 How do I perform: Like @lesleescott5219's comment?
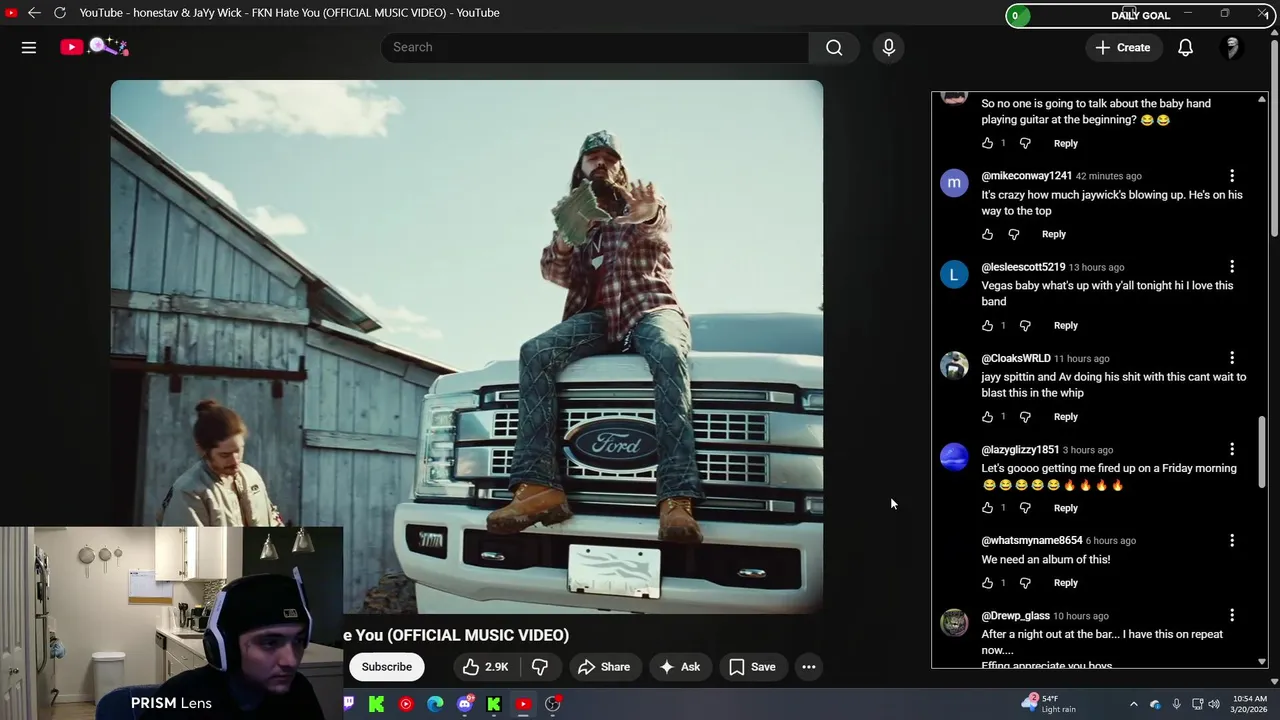coord(988,325)
